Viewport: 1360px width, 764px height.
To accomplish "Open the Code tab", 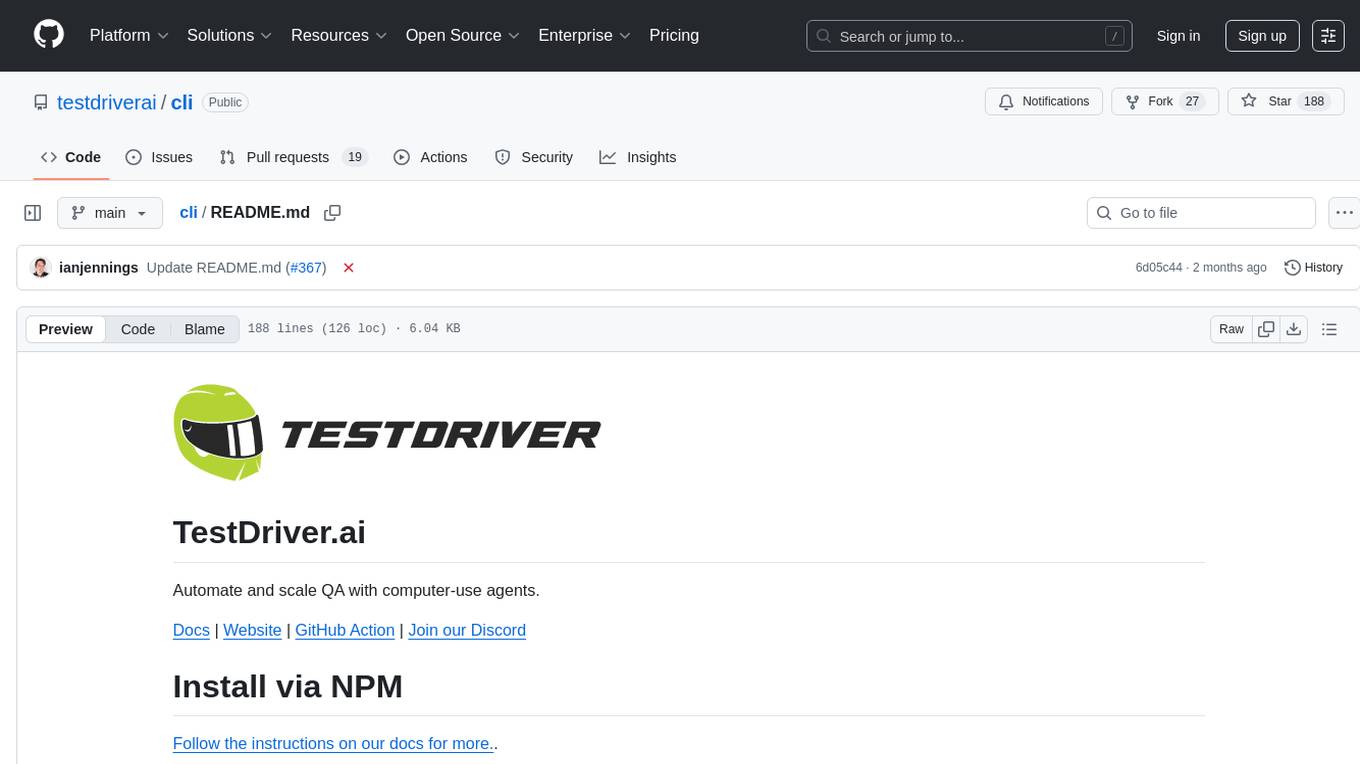I will 71,157.
